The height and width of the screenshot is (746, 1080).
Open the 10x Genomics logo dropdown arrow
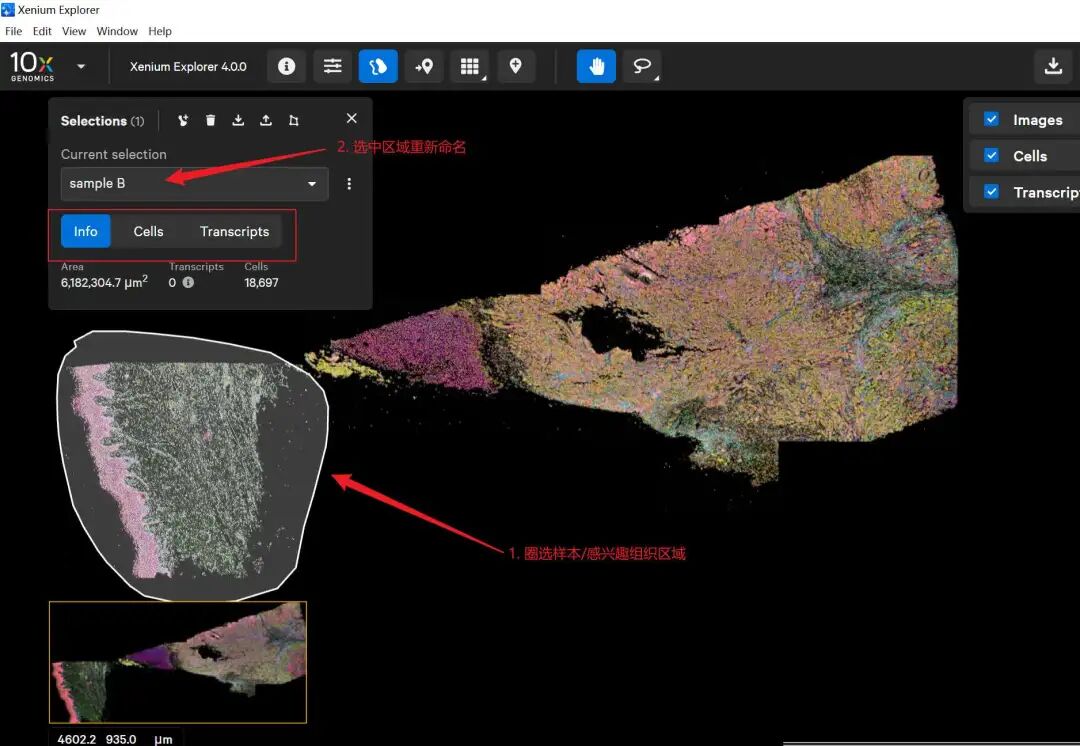coord(81,67)
